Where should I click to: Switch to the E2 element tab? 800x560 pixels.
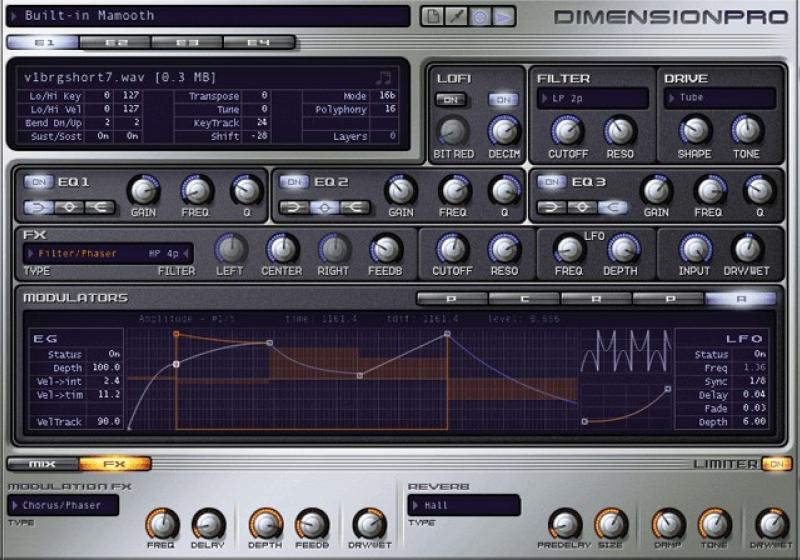[x=116, y=42]
